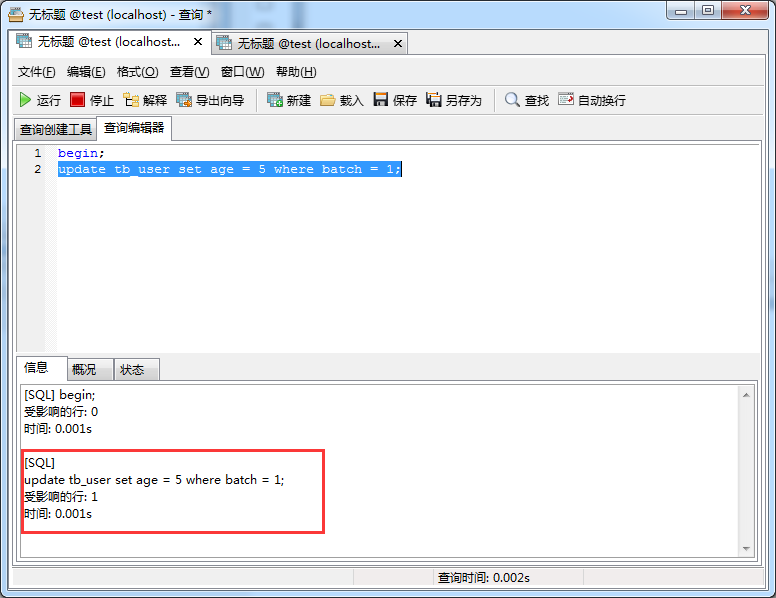Click the Load (载入) folder icon
776x598 pixels.
click(328, 100)
